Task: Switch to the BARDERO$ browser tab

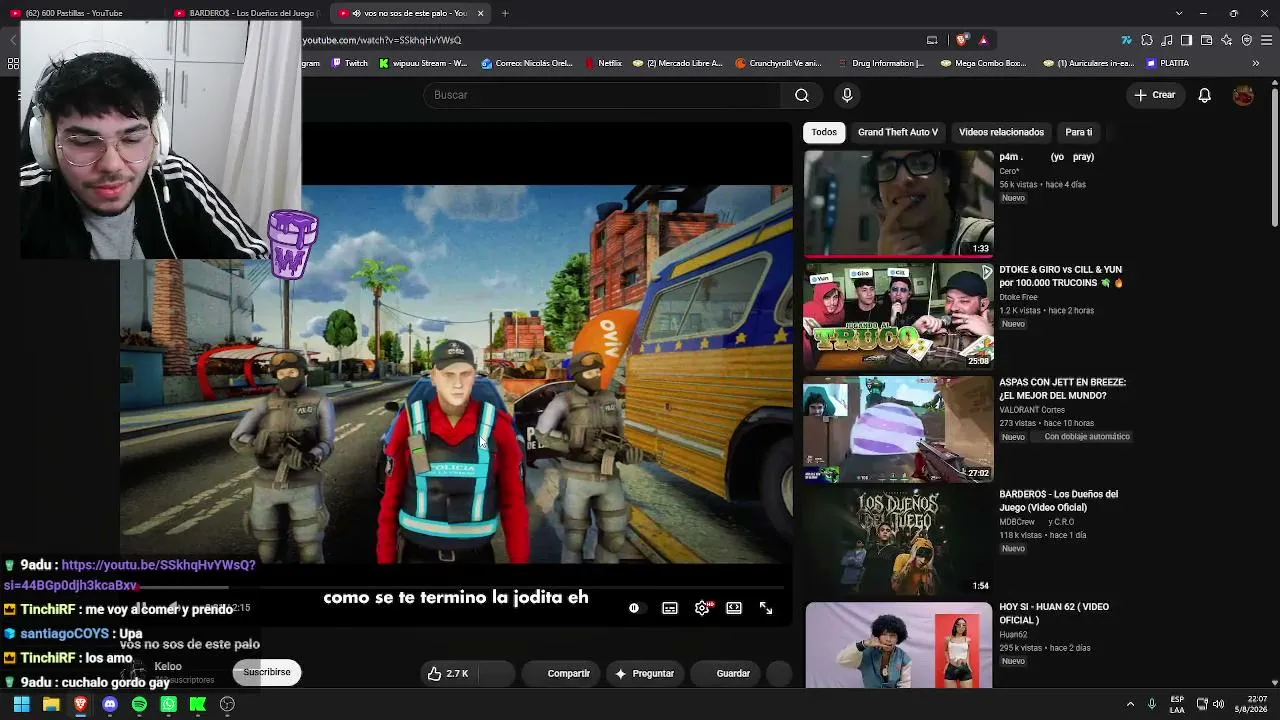Action: point(246,13)
